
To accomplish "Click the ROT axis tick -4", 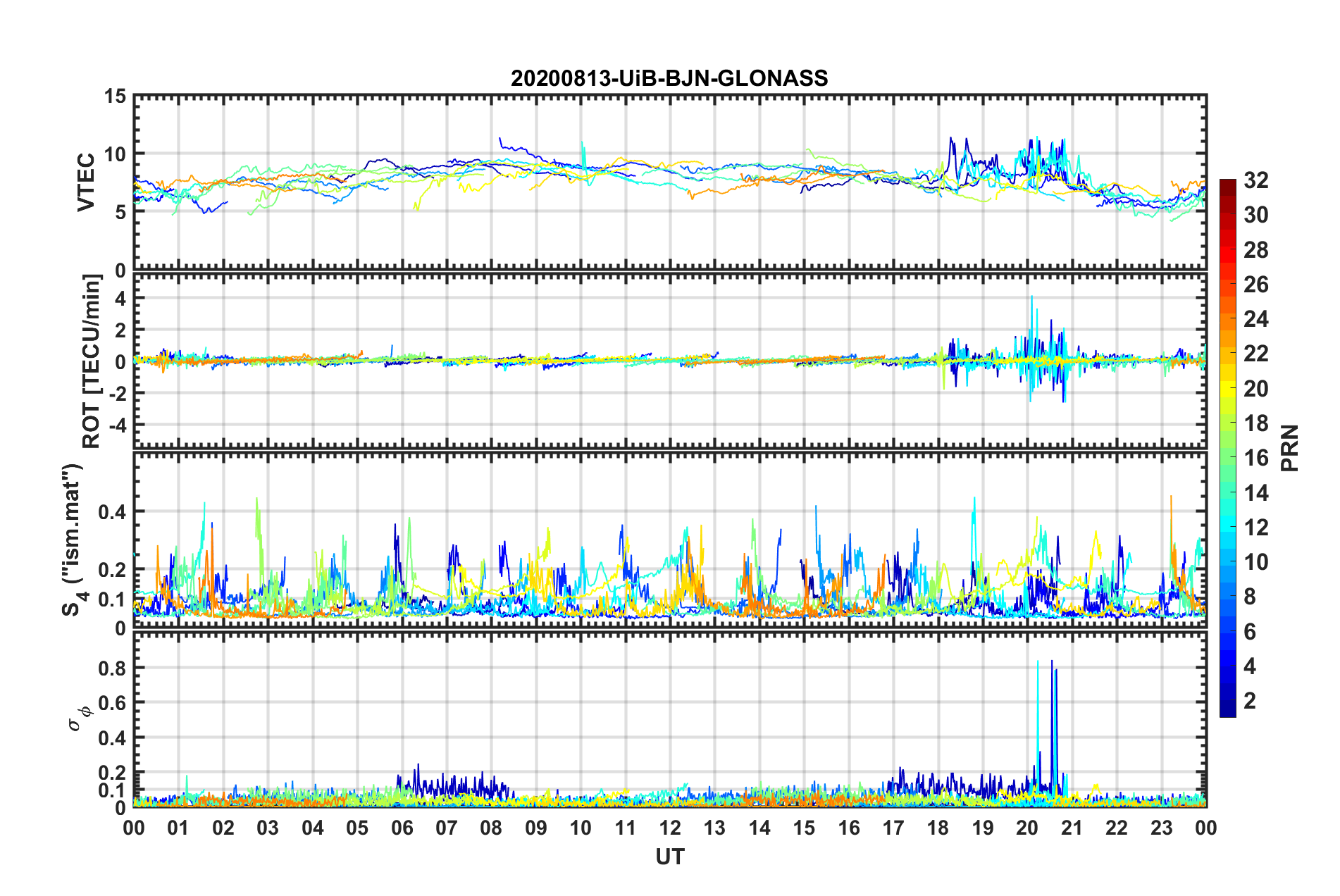I will click(x=117, y=425).
